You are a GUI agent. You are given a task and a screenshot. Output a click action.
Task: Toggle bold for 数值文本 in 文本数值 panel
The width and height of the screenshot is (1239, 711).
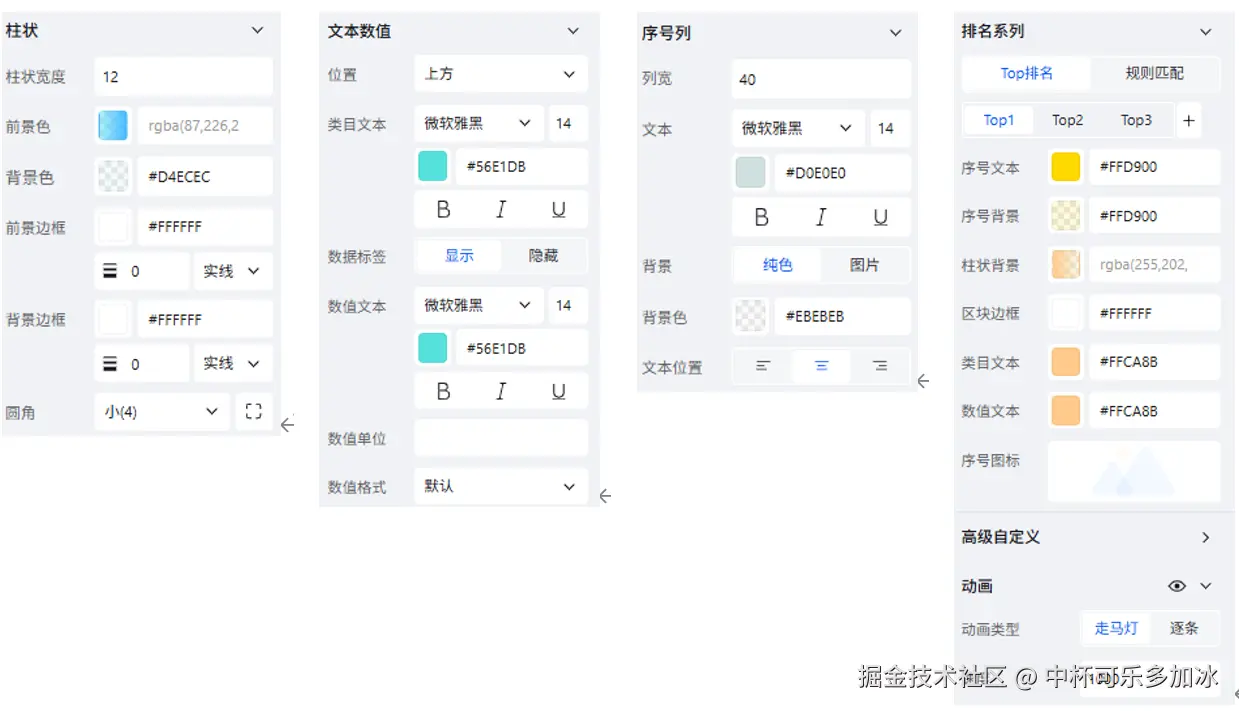pyautogui.click(x=443, y=392)
